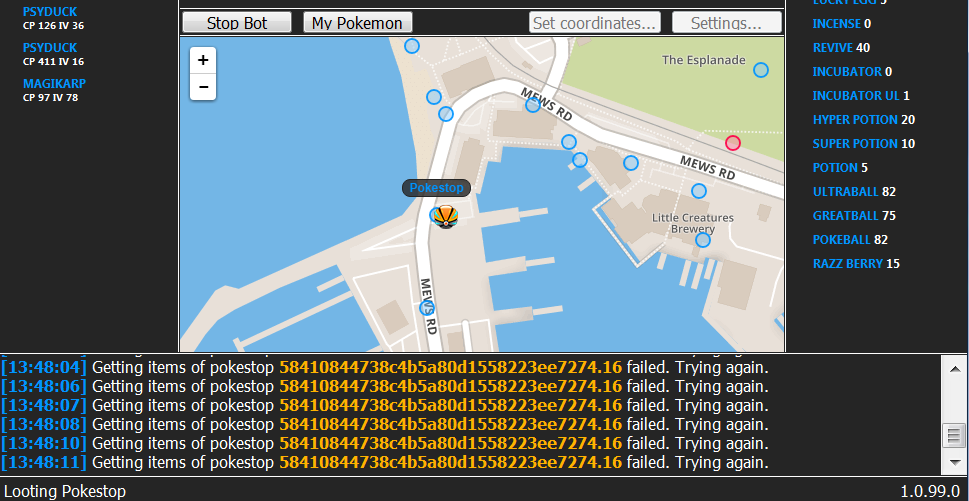Select the Pokestop marker on the bottom Mews Rd label

click(x=426, y=308)
